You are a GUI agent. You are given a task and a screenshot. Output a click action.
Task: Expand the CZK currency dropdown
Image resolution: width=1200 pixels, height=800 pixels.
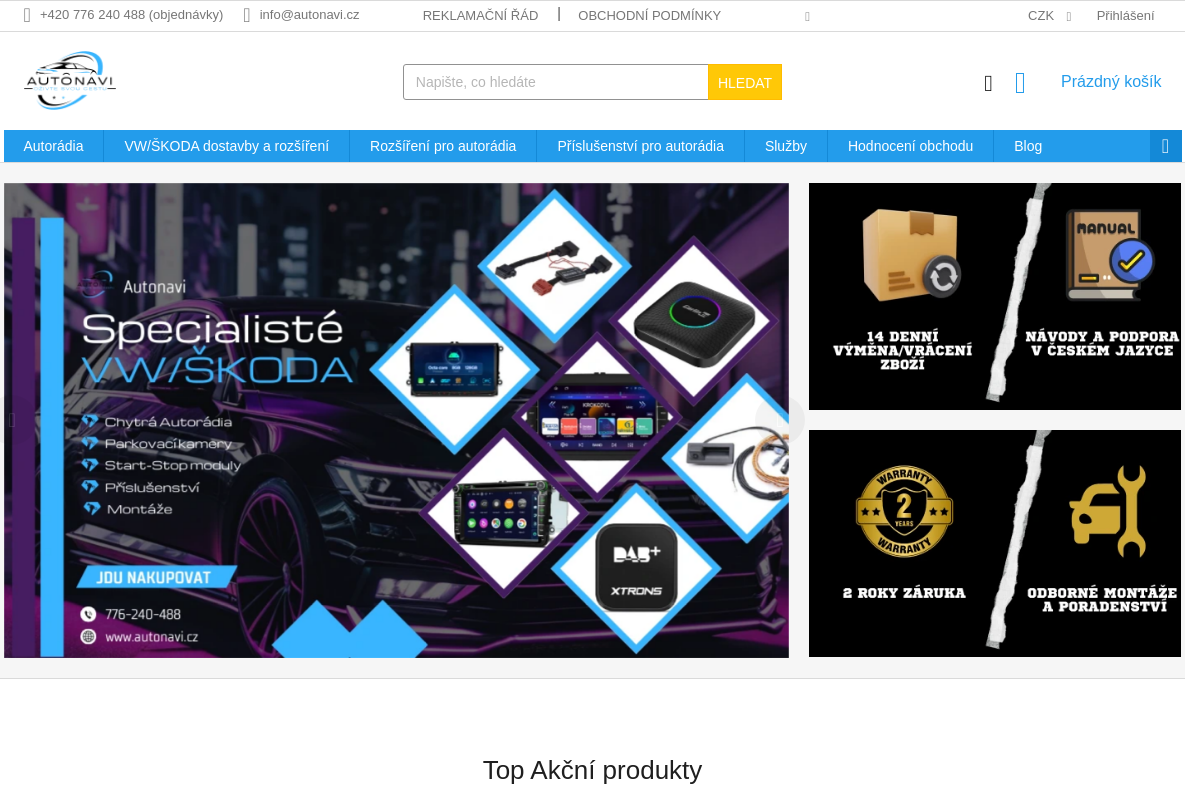pyautogui.click(x=1050, y=16)
